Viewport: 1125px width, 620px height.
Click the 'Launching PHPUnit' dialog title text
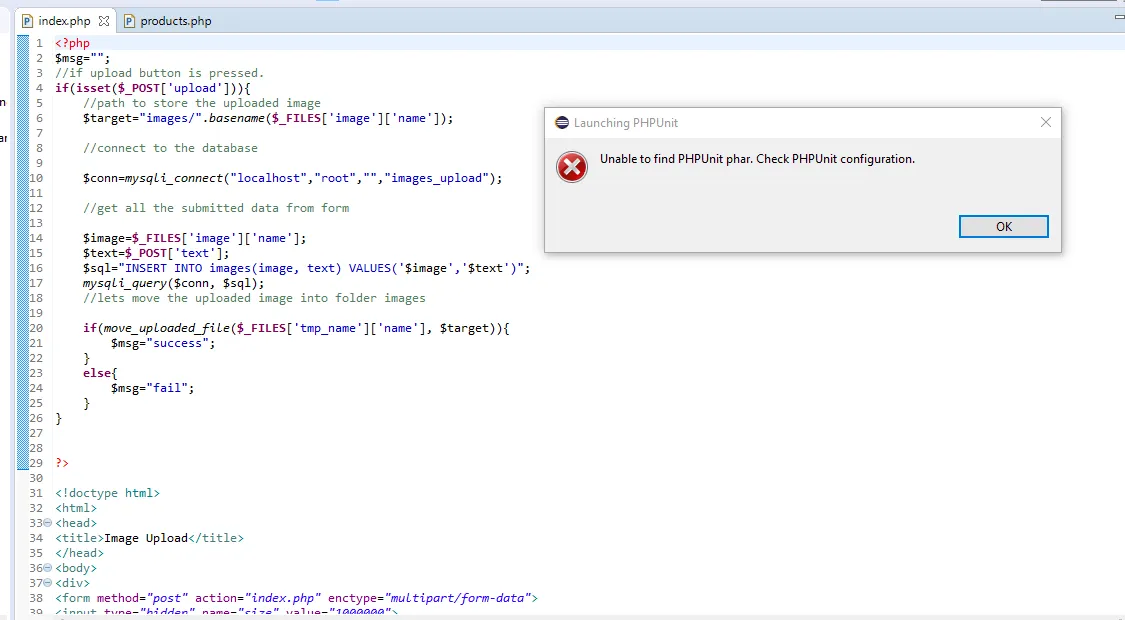626,123
